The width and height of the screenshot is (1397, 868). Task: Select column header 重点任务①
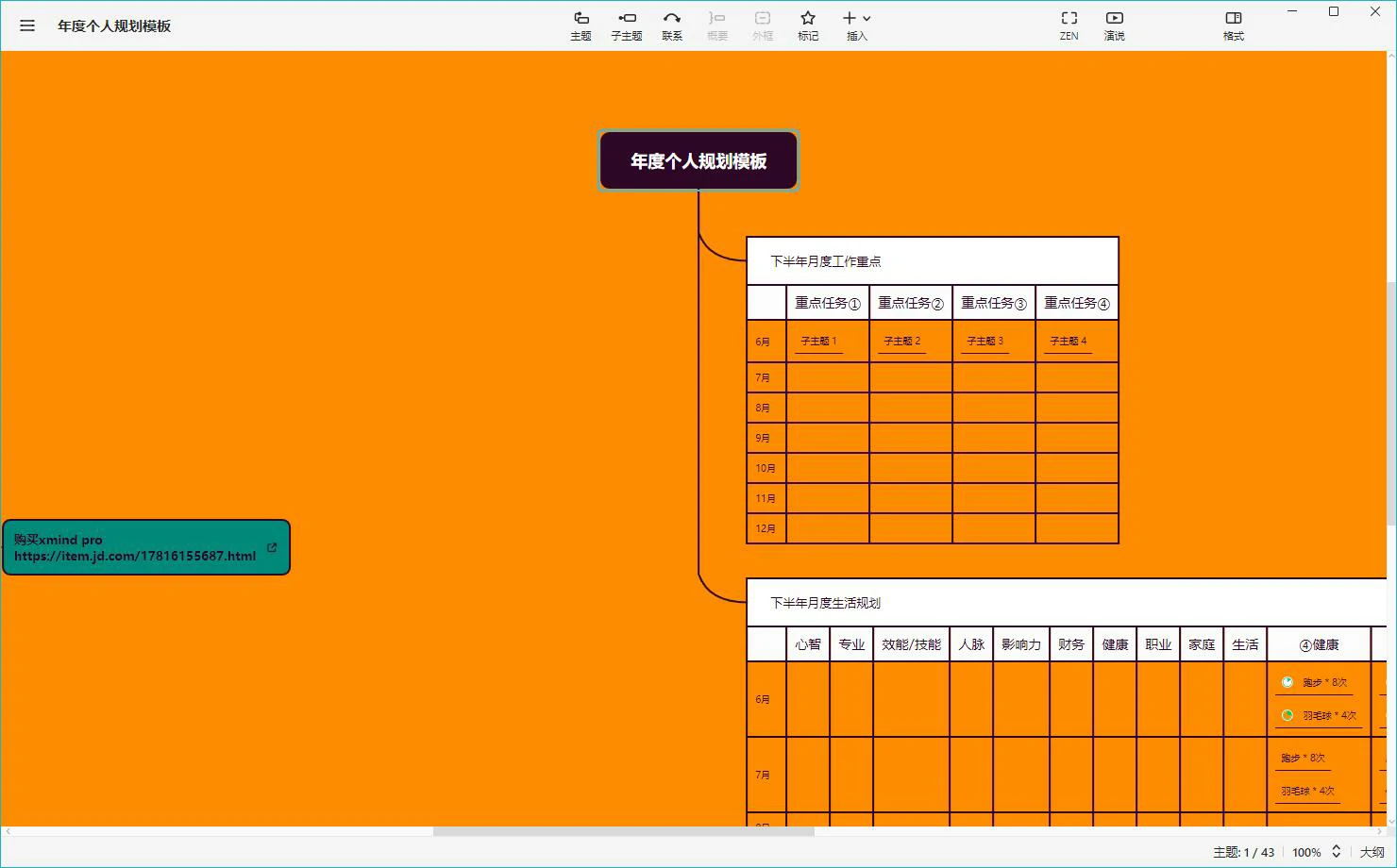click(828, 303)
